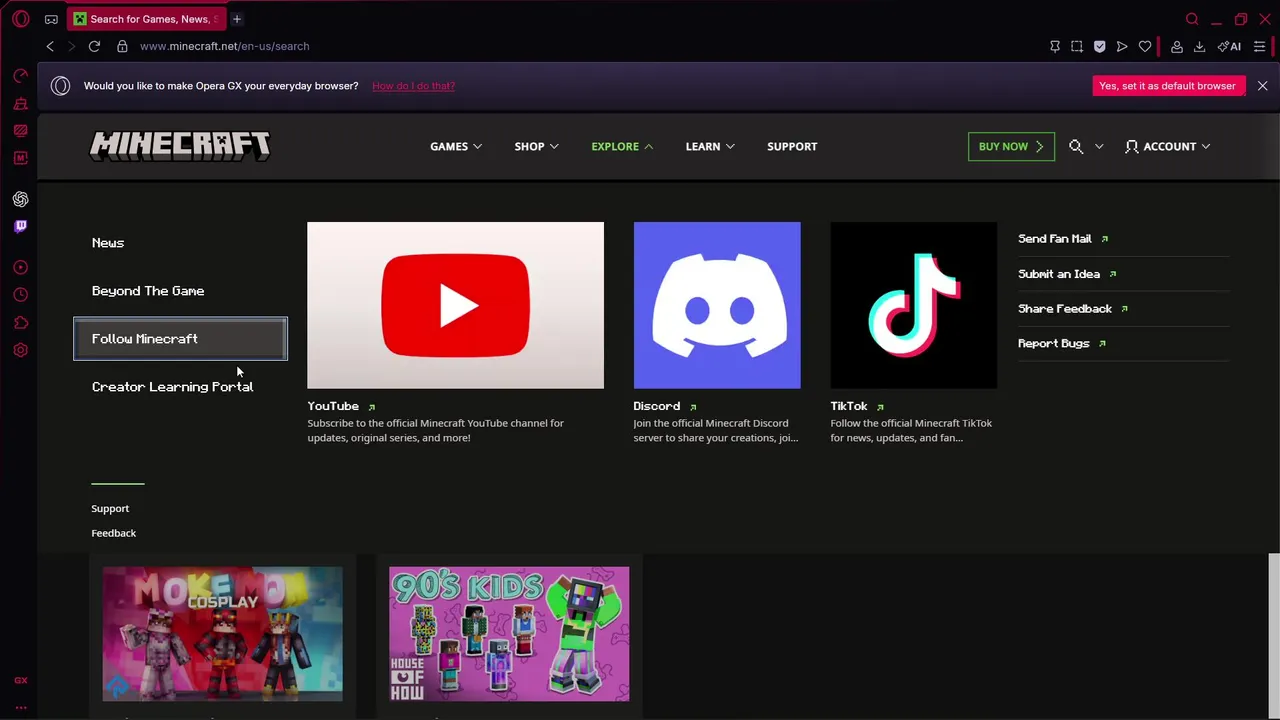Open the Support nav item

pyautogui.click(x=792, y=146)
